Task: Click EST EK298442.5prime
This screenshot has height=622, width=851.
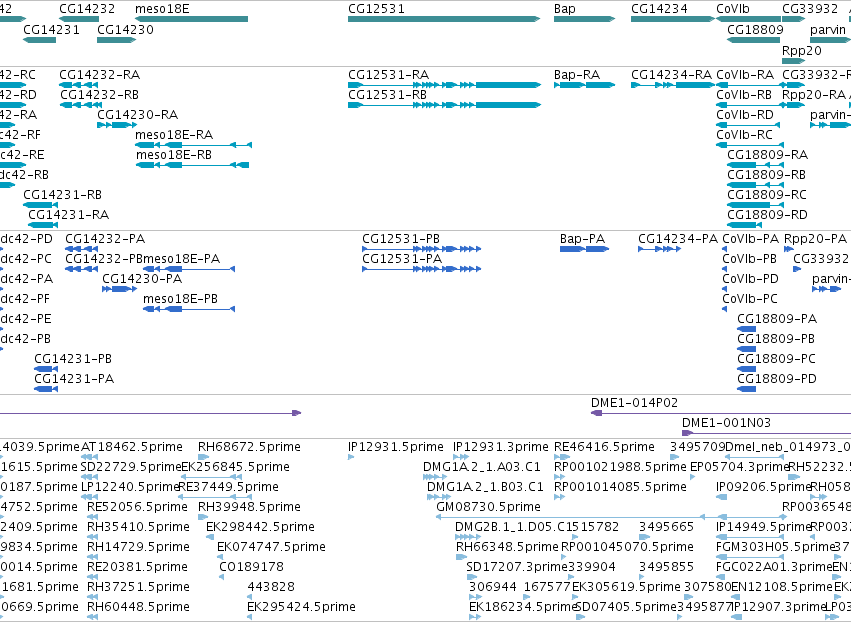Action: (x=261, y=527)
